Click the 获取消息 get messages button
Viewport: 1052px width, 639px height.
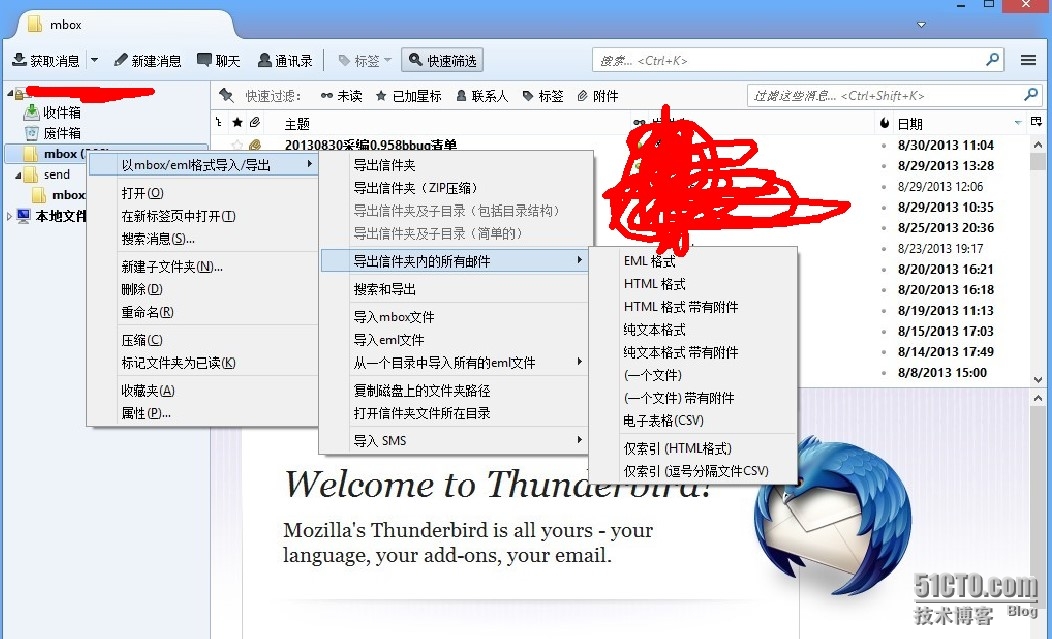coord(46,61)
